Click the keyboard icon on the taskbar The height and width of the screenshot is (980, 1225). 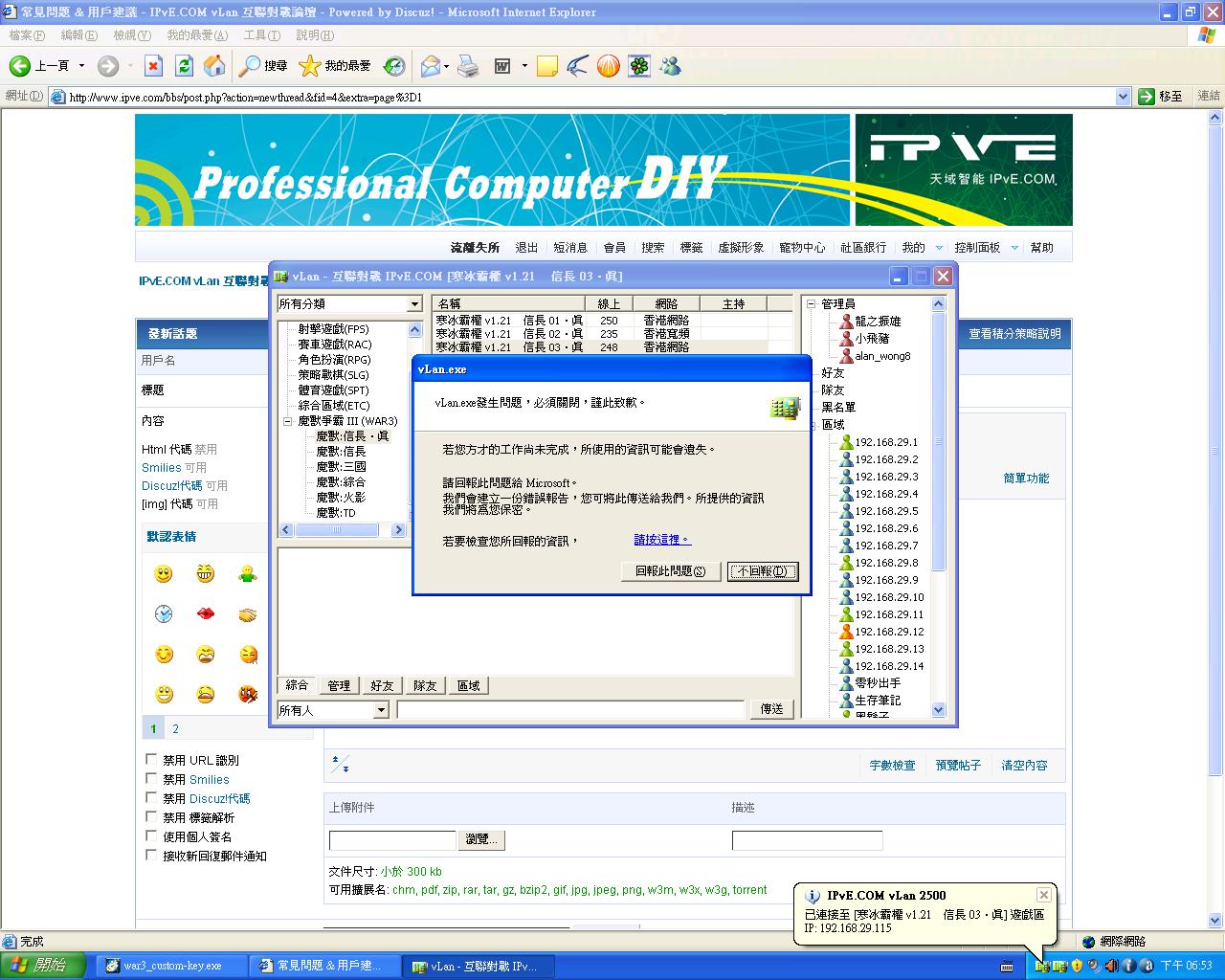[x=1007, y=967]
